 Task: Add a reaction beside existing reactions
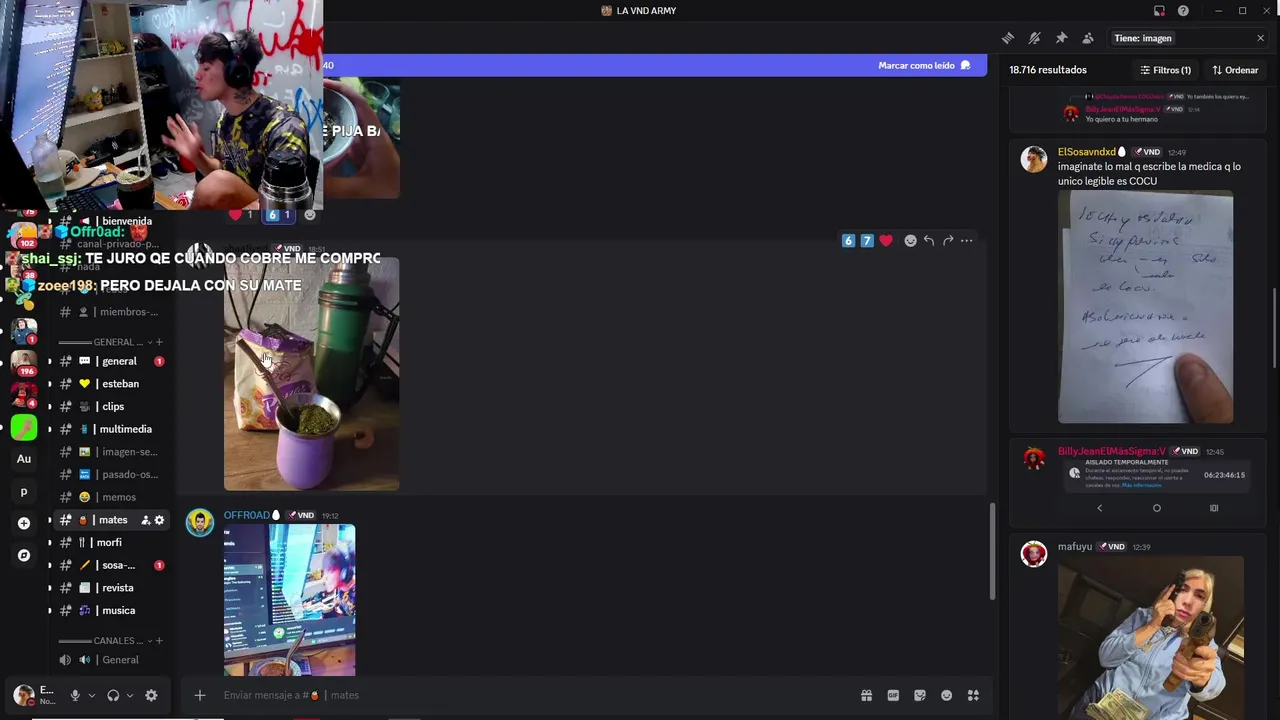tap(310, 215)
